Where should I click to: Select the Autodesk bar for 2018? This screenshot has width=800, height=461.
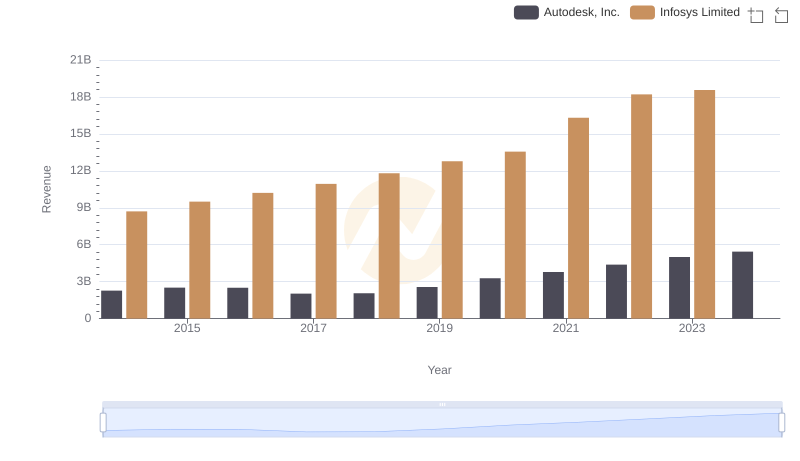pyautogui.click(x=364, y=305)
